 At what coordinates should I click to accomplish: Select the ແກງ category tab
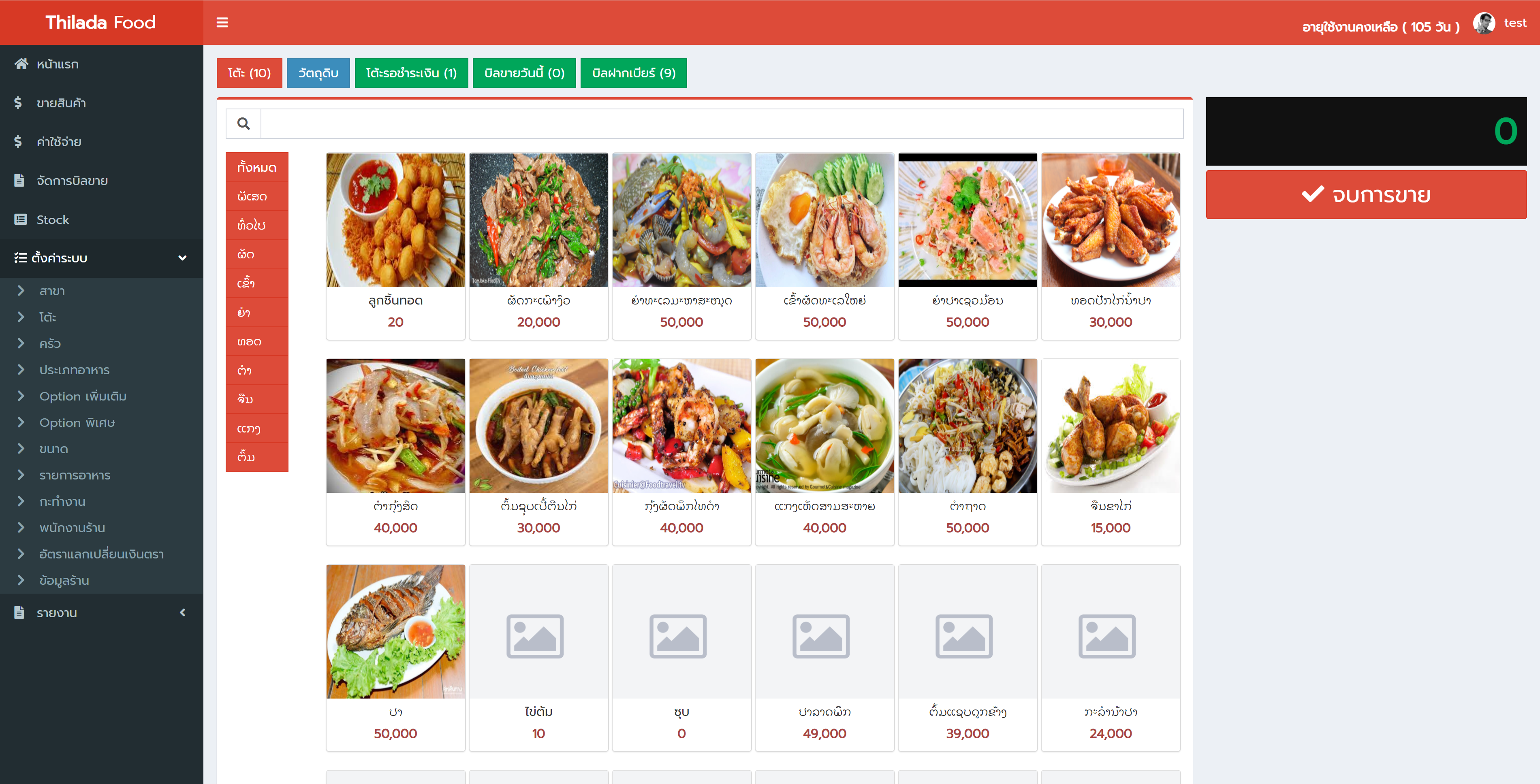[257, 428]
